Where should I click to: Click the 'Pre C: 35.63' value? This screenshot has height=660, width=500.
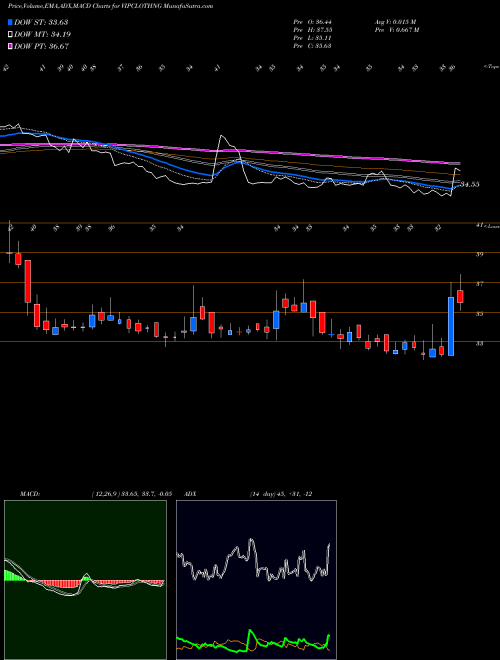pos(313,46)
